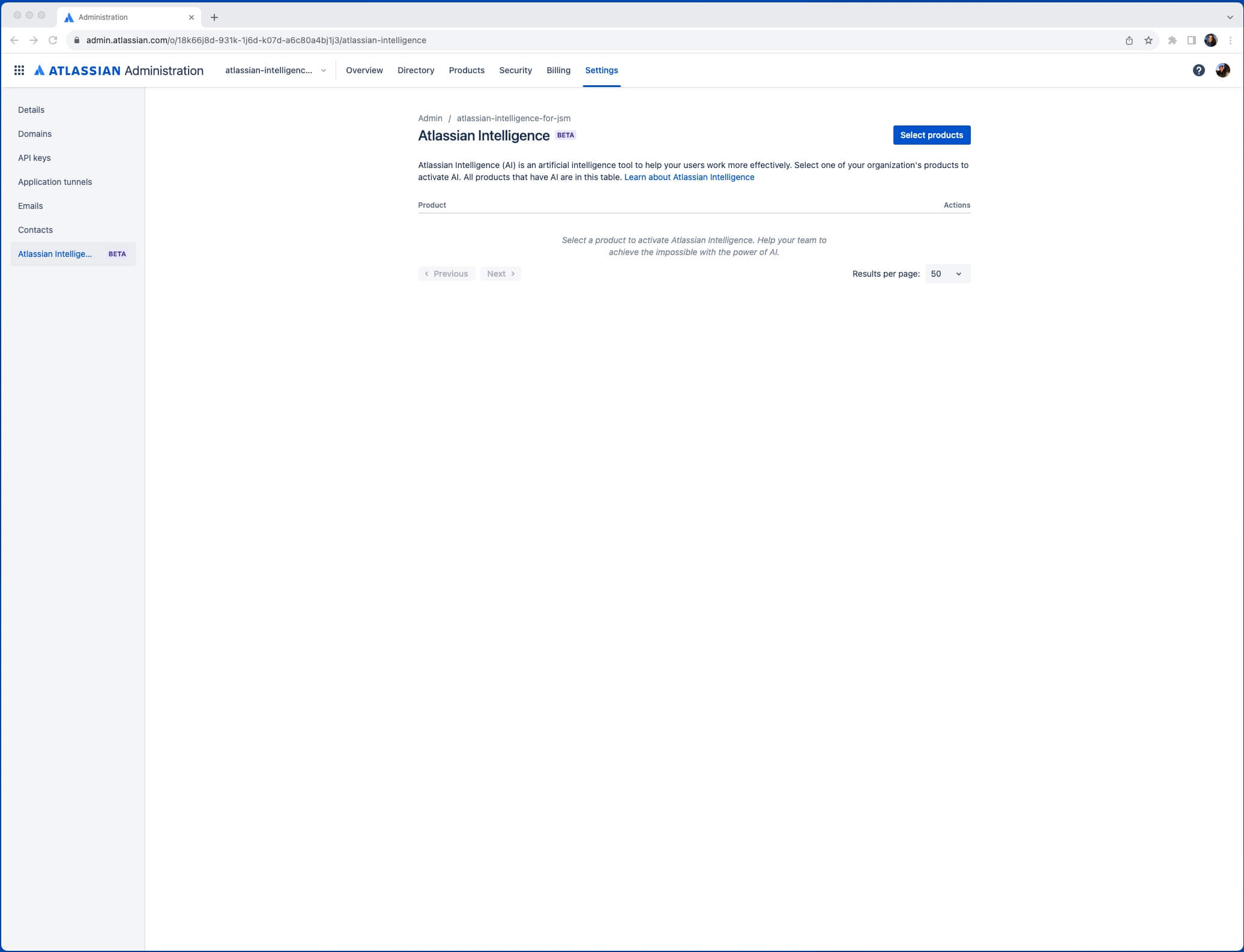Switch to the Billing tab
Screen dimensions: 1244x952
click(x=558, y=70)
